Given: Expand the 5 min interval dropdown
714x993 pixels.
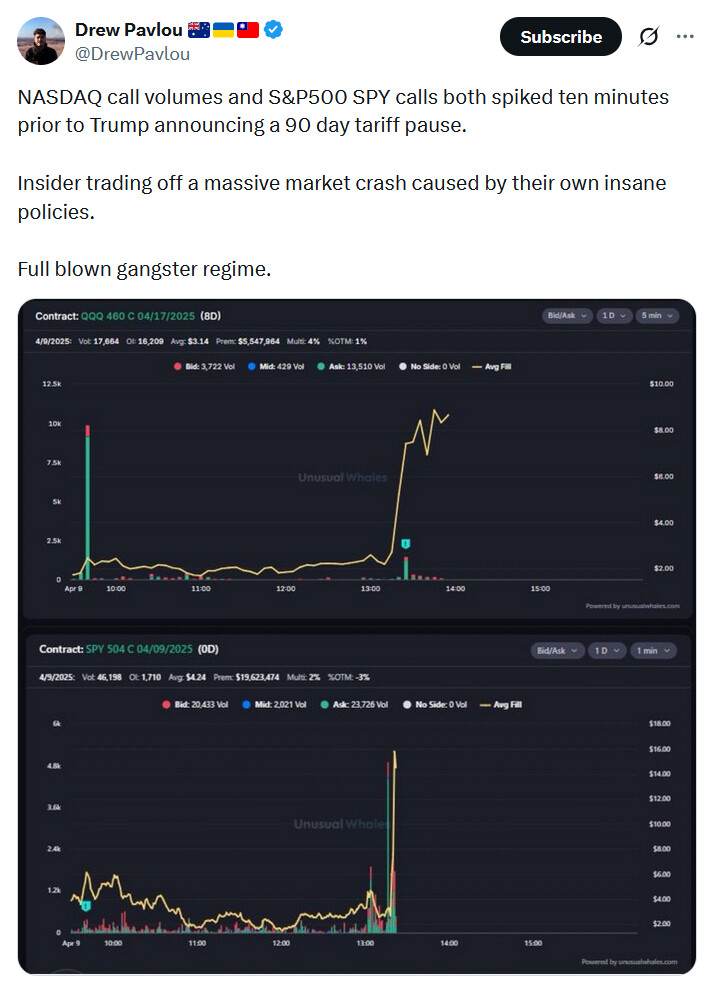Looking at the screenshot, I should pos(656,315).
